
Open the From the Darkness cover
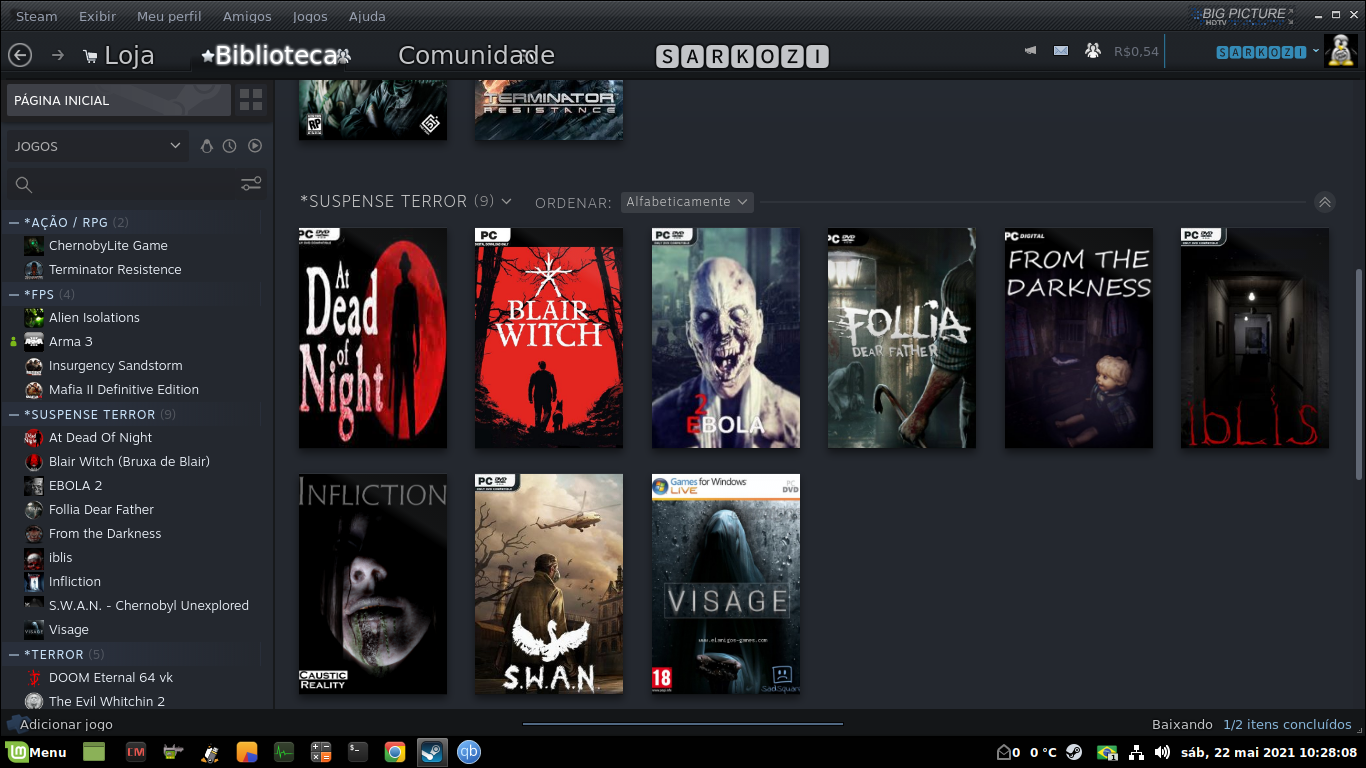[1079, 338]
